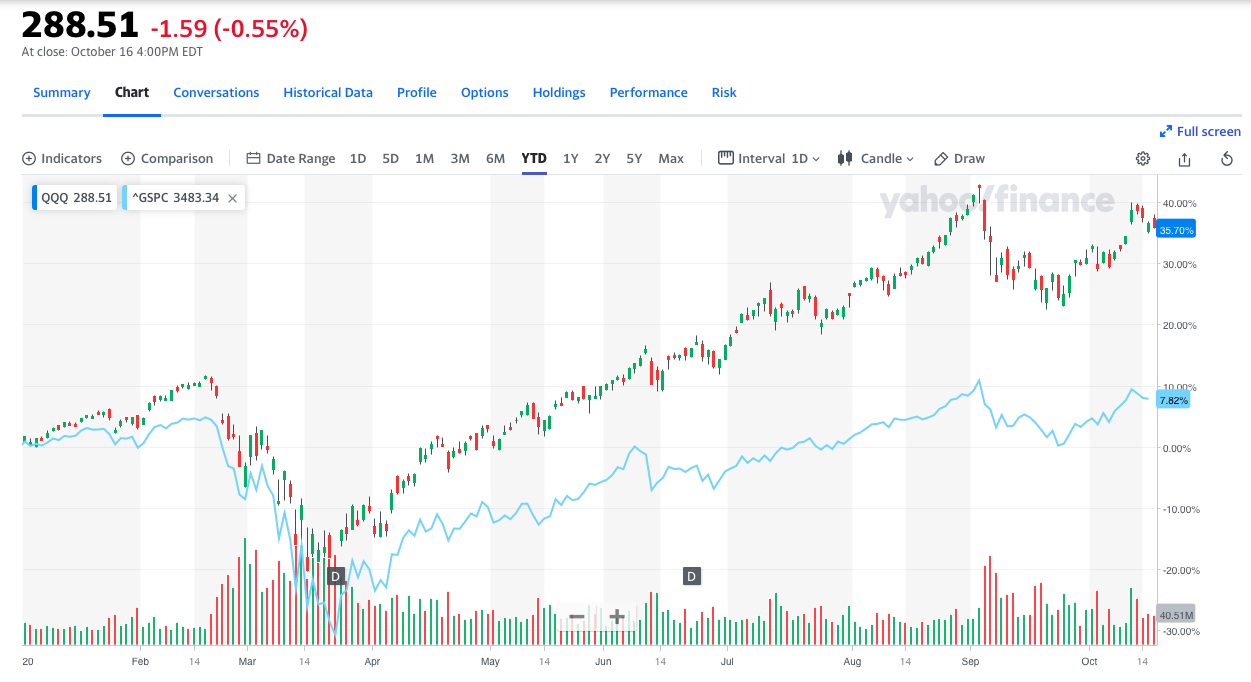Click the QQQ 288.51 legend label

[x=77, y=198]
